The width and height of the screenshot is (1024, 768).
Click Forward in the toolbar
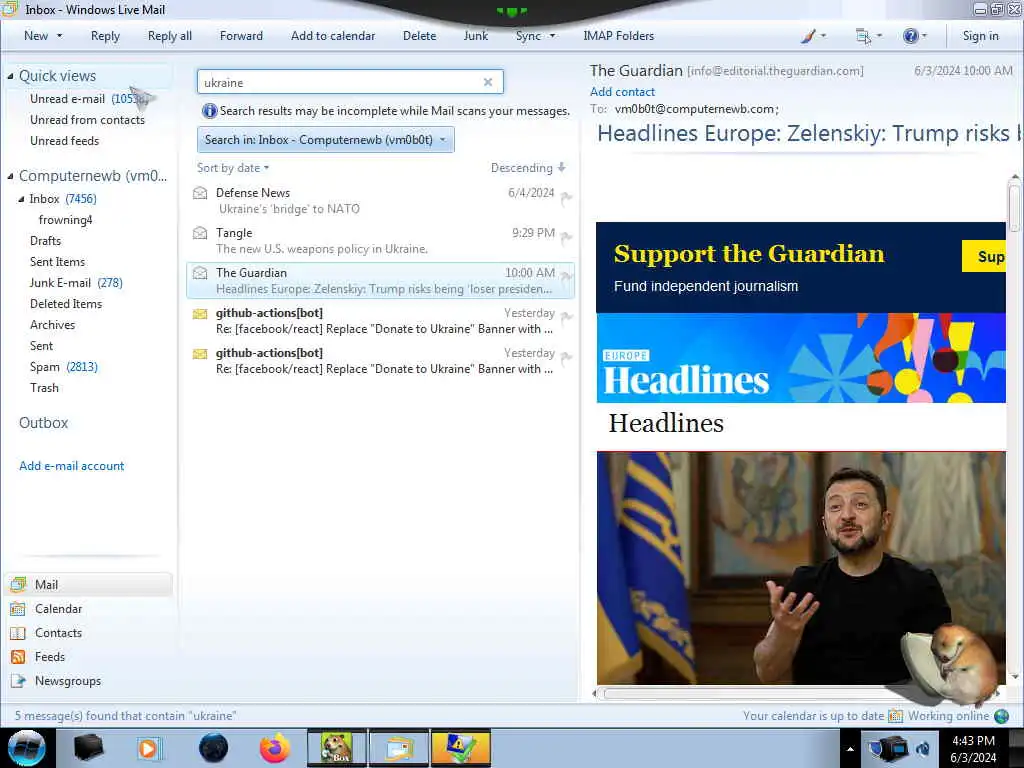241,36
